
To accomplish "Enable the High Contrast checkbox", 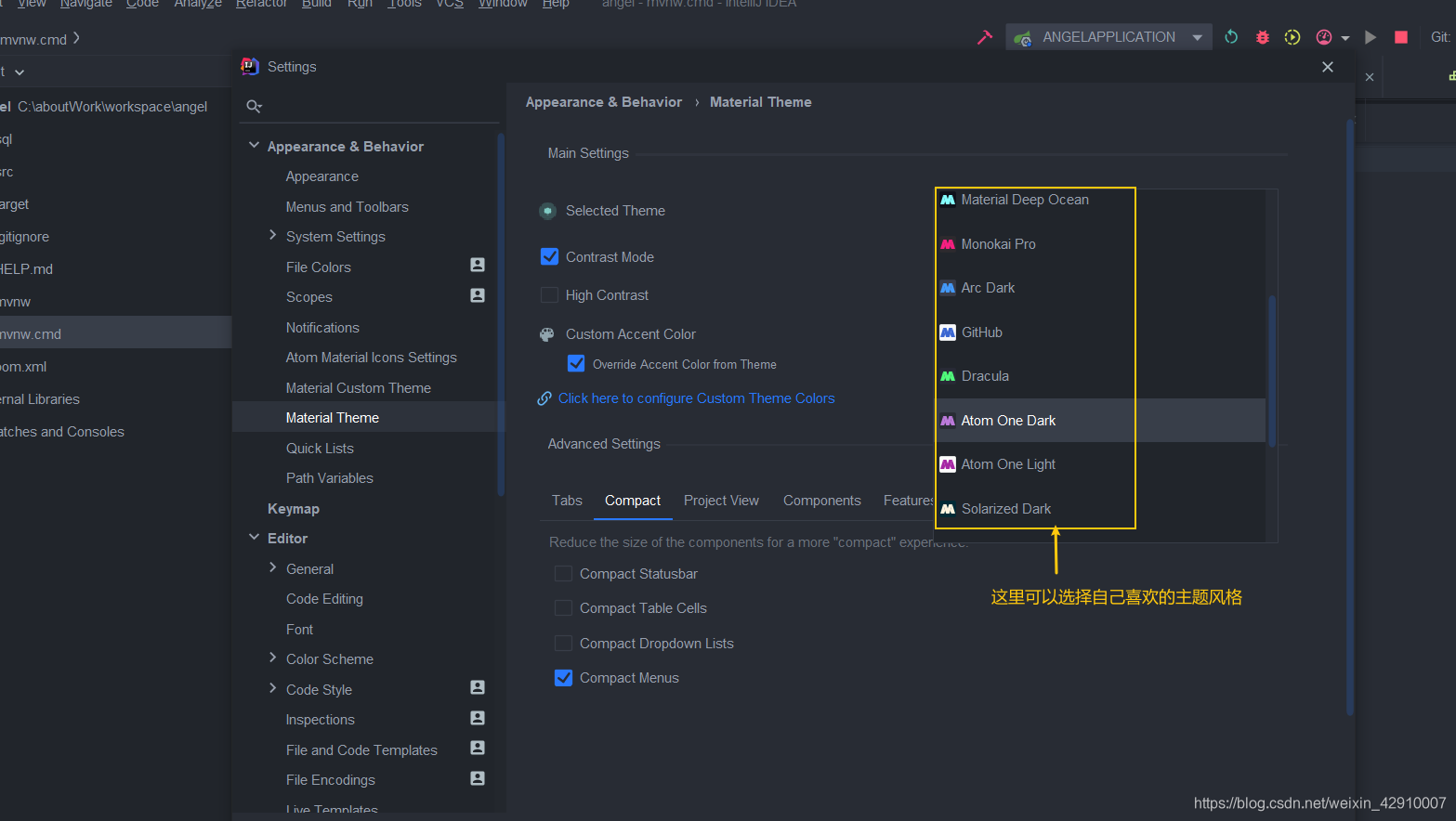I will (x=550, y=294).
